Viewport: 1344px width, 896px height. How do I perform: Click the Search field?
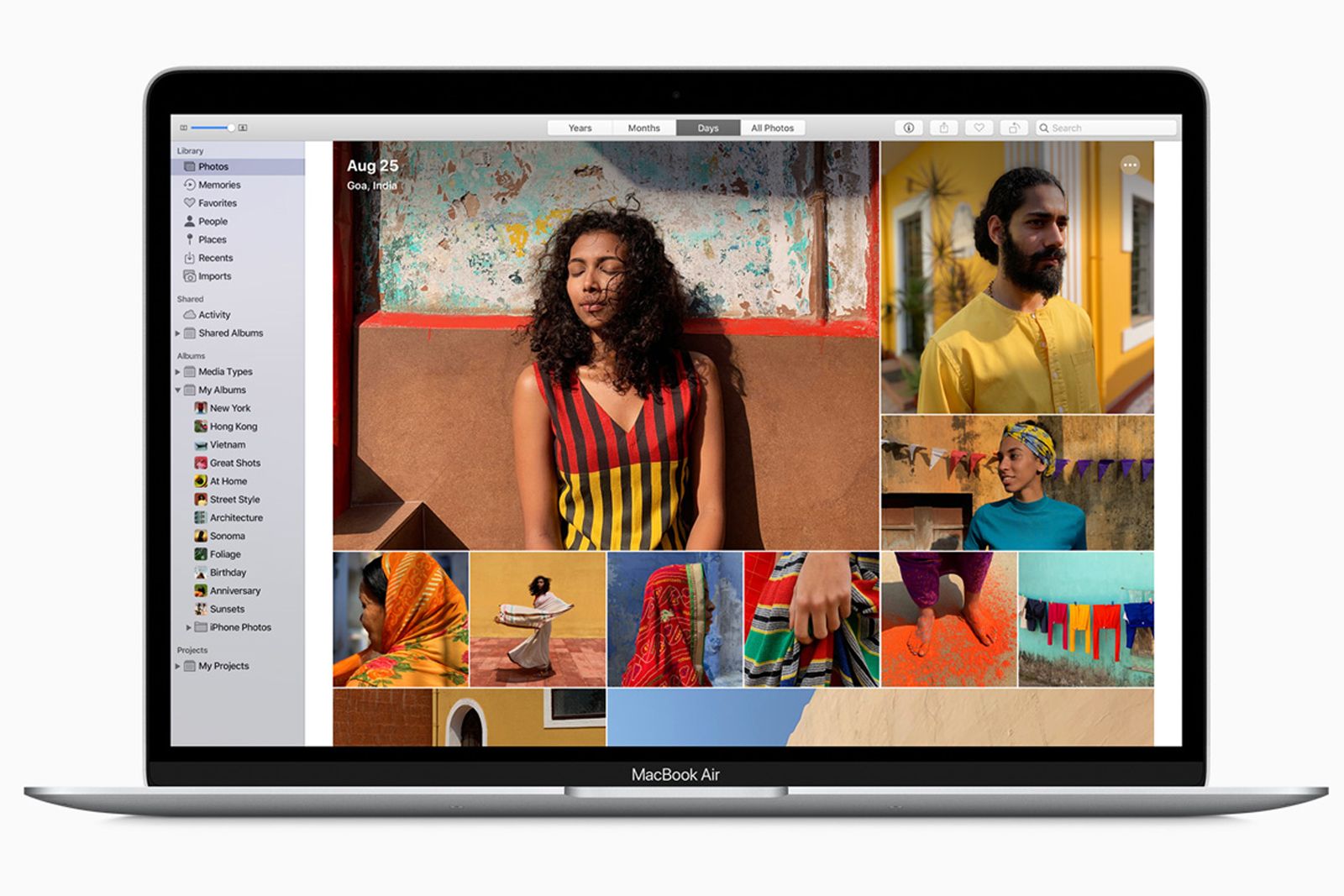coord(1109,128)
